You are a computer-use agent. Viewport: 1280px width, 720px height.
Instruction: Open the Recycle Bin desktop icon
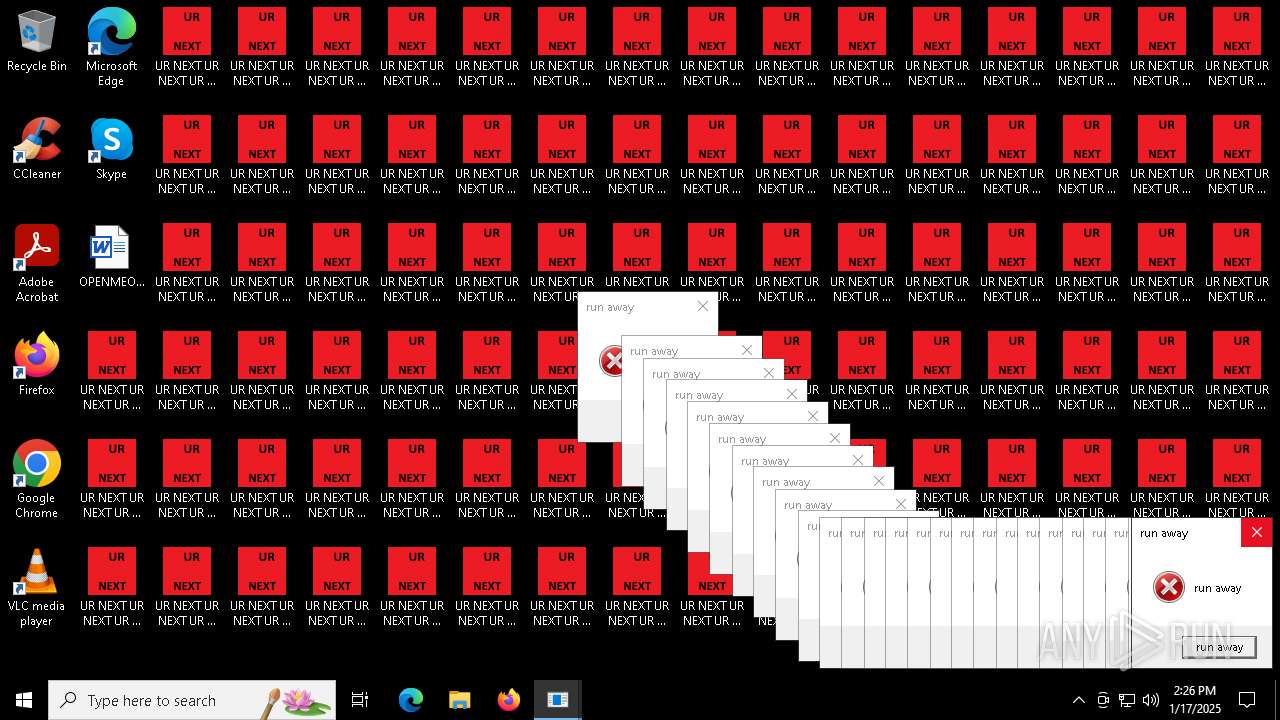click(x=37, y=41)
